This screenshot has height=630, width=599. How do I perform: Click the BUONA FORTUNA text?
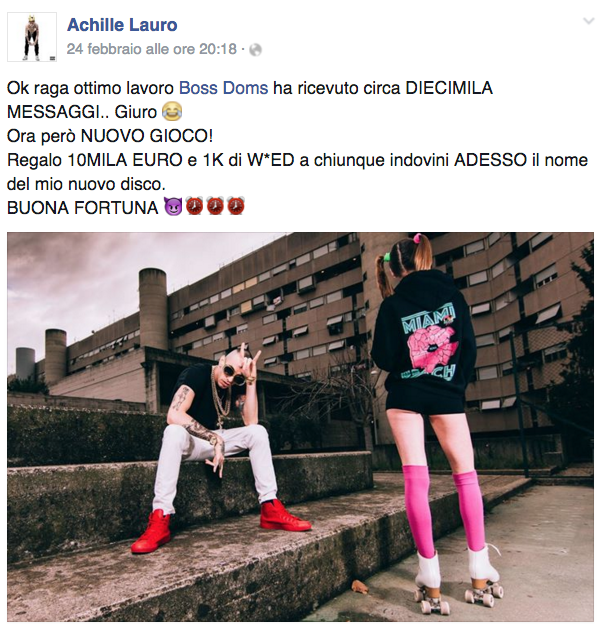[82, 208]
